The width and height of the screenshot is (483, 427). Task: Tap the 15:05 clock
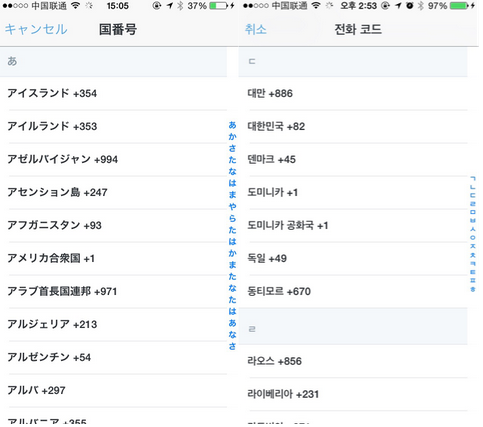(x=118, y=6)
